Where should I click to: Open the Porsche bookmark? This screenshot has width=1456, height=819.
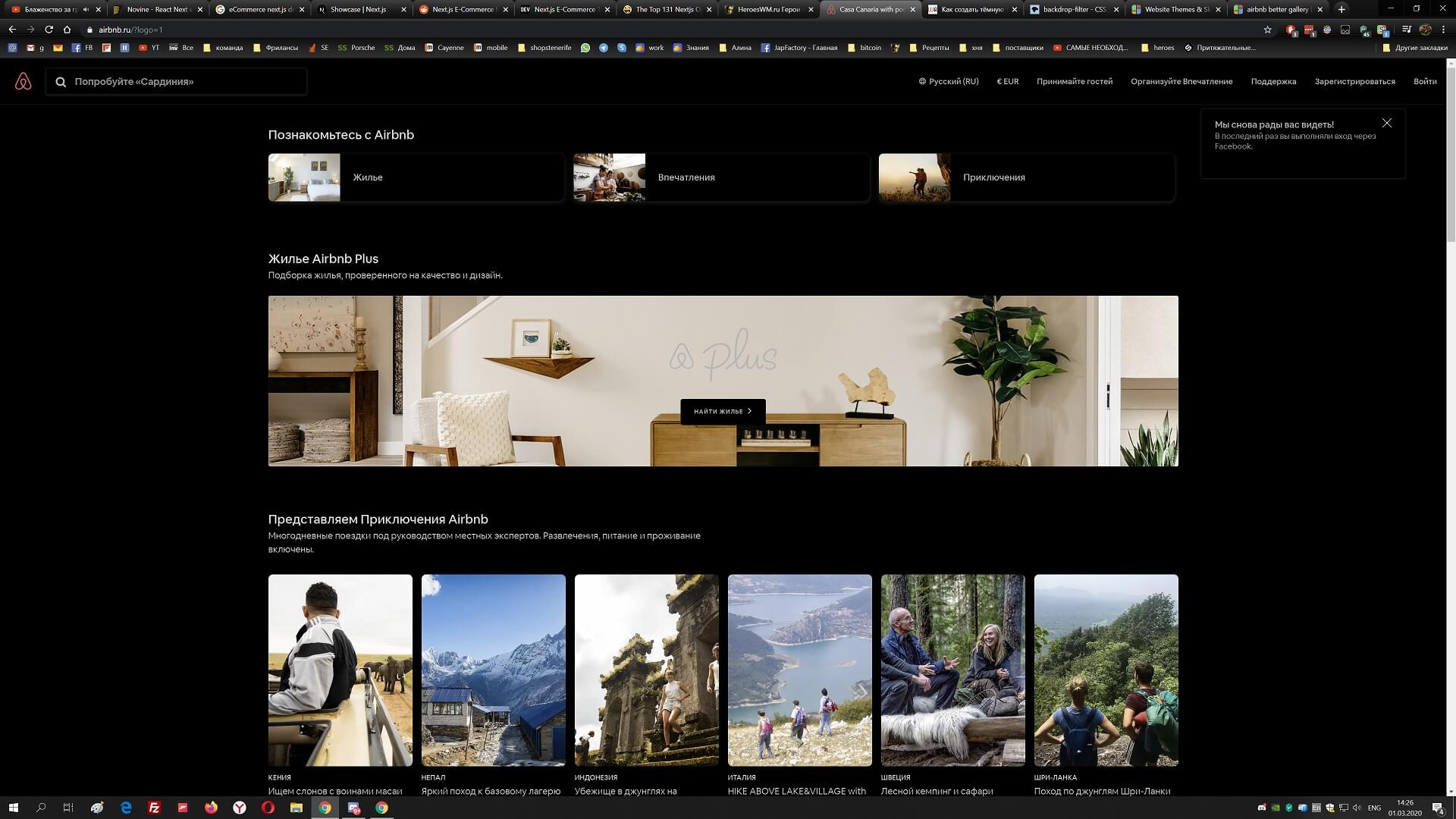click(356, 47)
